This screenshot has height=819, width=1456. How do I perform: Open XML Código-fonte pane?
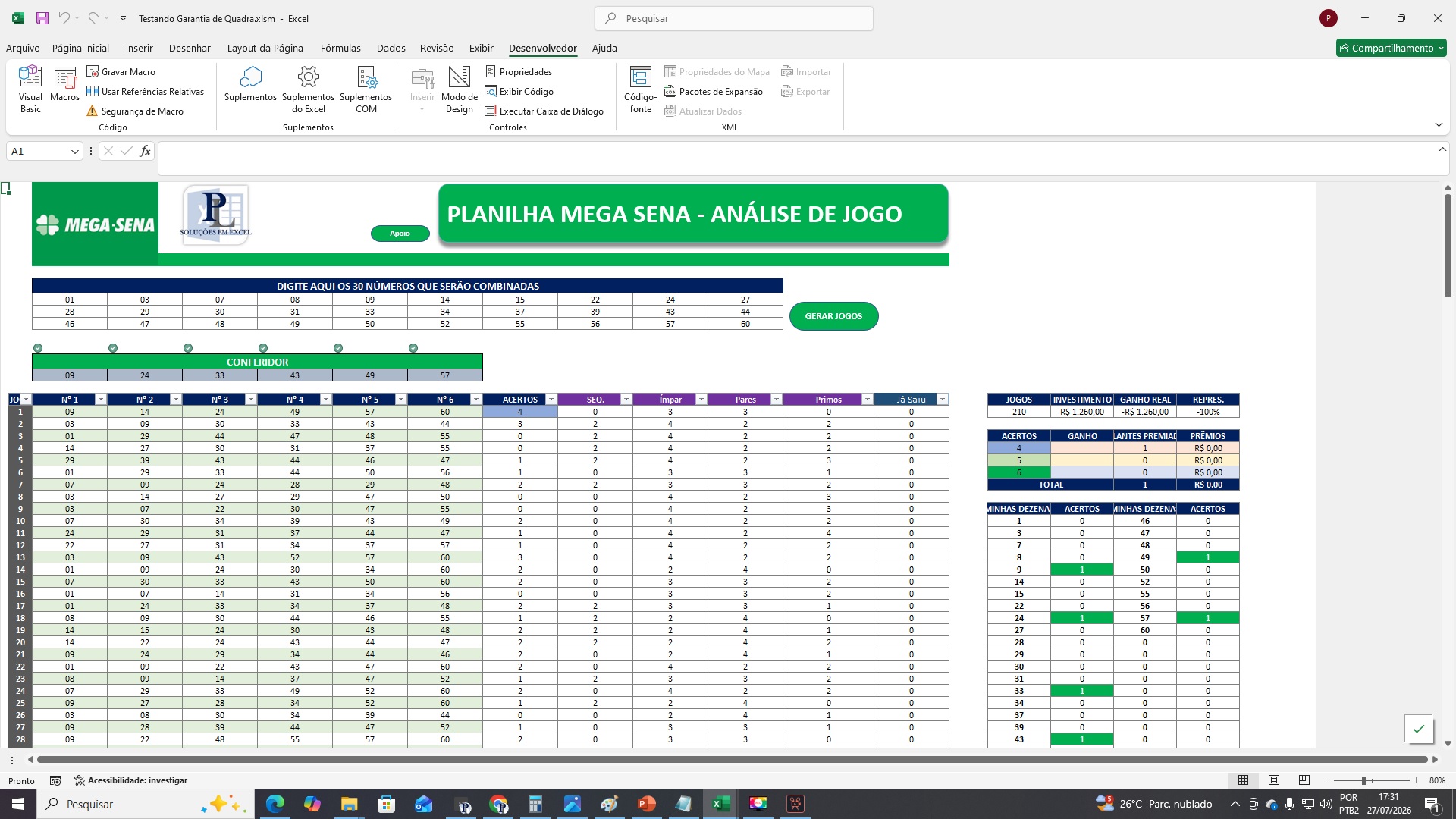(x=640, y=89)
